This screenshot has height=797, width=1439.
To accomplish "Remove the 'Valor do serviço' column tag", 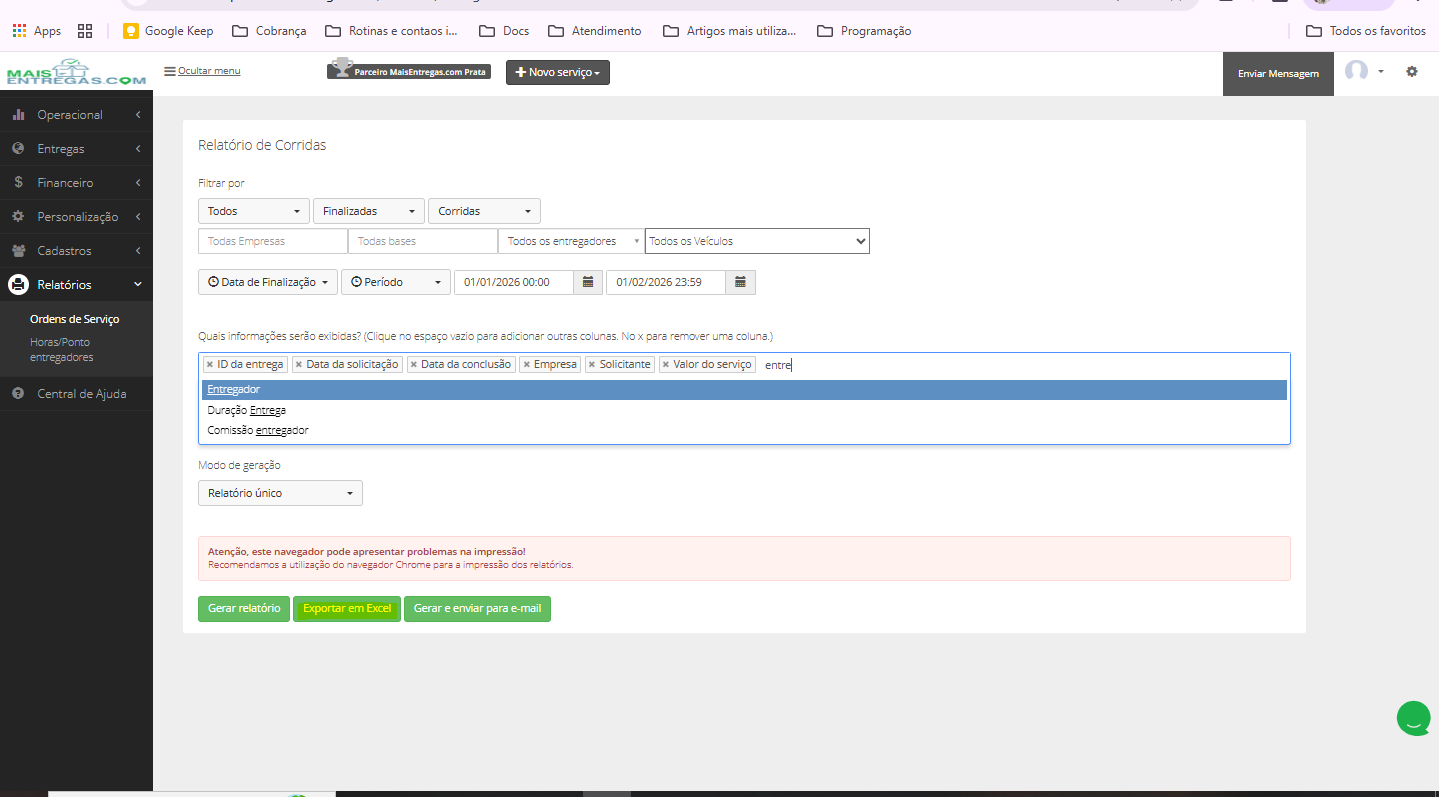I will pyautogui.click(x=665, y=365).
